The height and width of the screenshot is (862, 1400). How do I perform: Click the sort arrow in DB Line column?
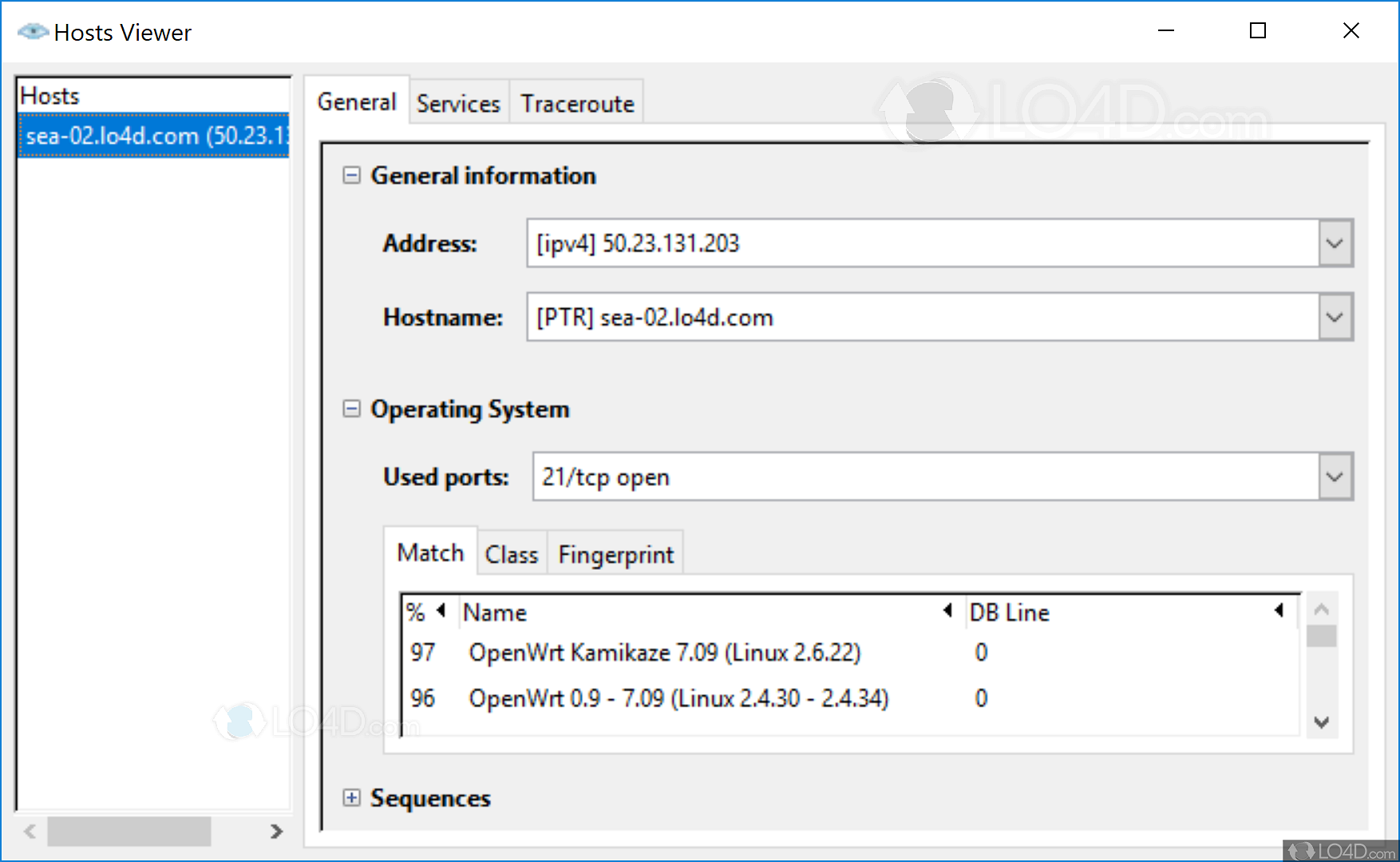pos(1279,611)
